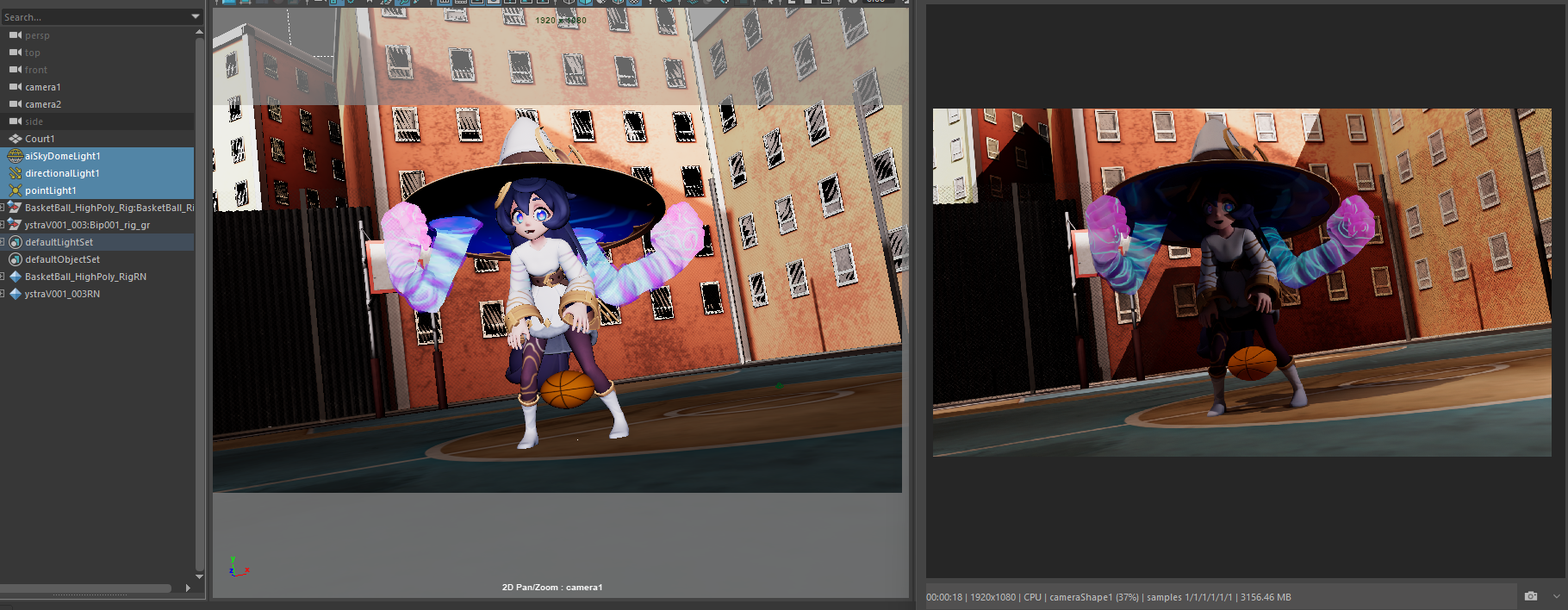Click the Arnold rendered image preview
Screen dimensions: 1568x610
coord(1242,282)
